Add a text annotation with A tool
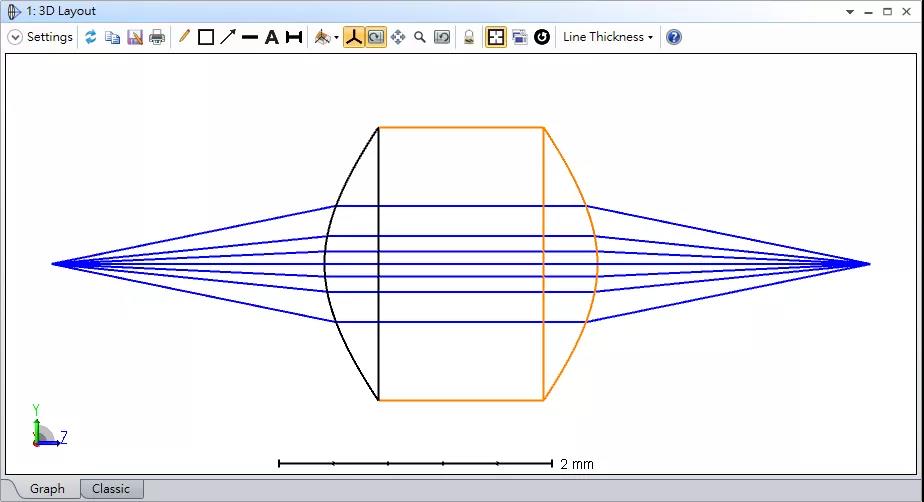This screenshot has height=502, width=924. [272, 37]
